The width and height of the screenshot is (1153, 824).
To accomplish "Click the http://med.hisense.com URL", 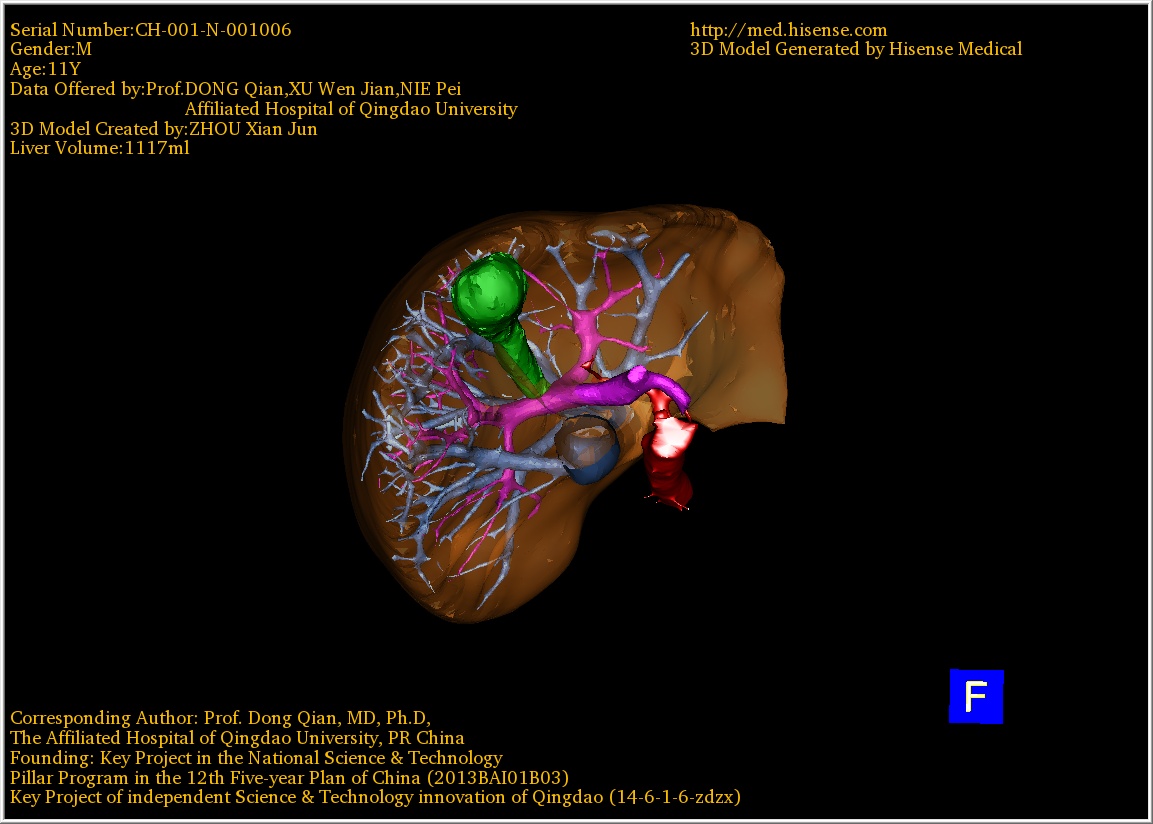I will pos(788,30).
